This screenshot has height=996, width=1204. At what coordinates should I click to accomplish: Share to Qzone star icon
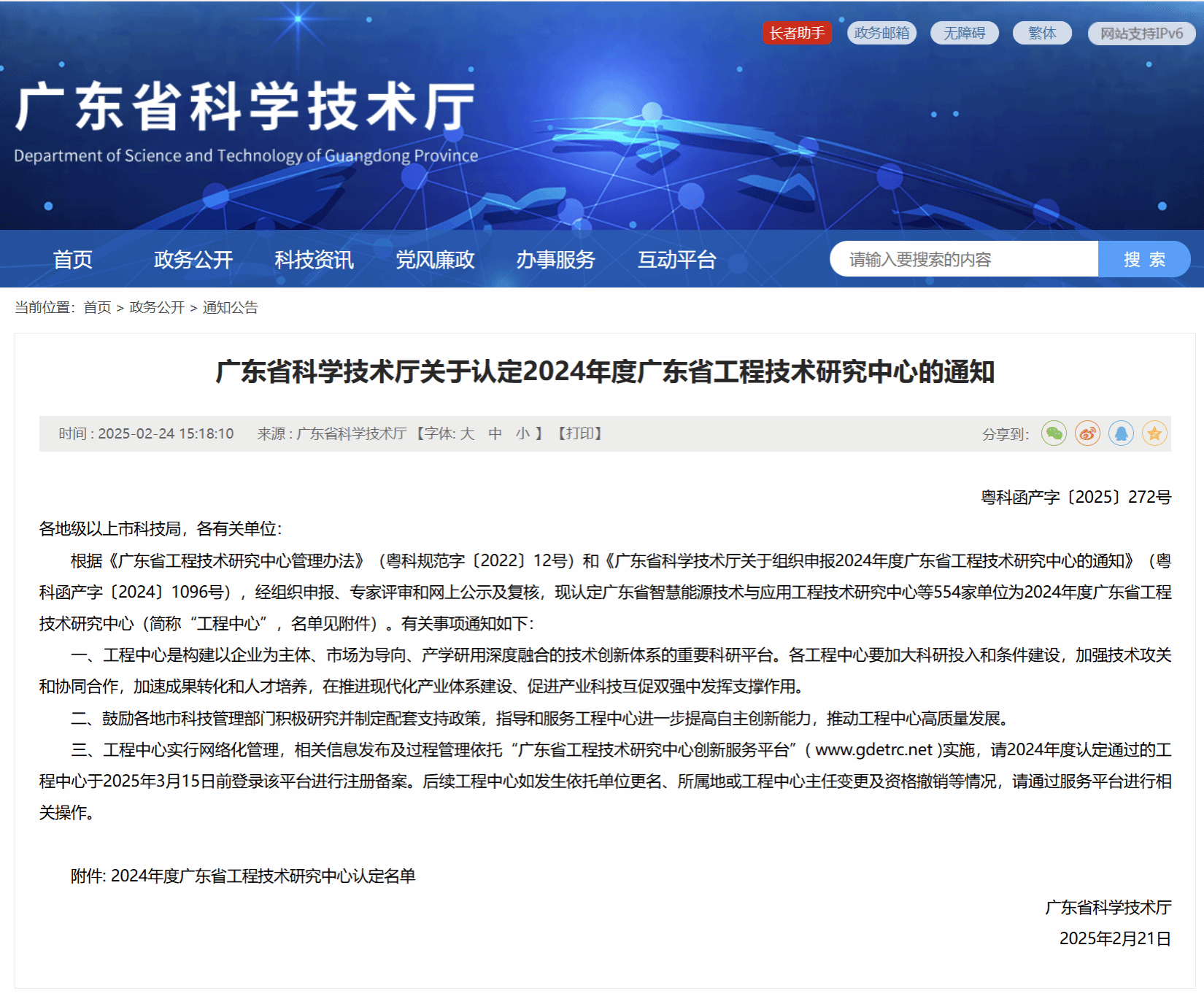[1154, 433]
